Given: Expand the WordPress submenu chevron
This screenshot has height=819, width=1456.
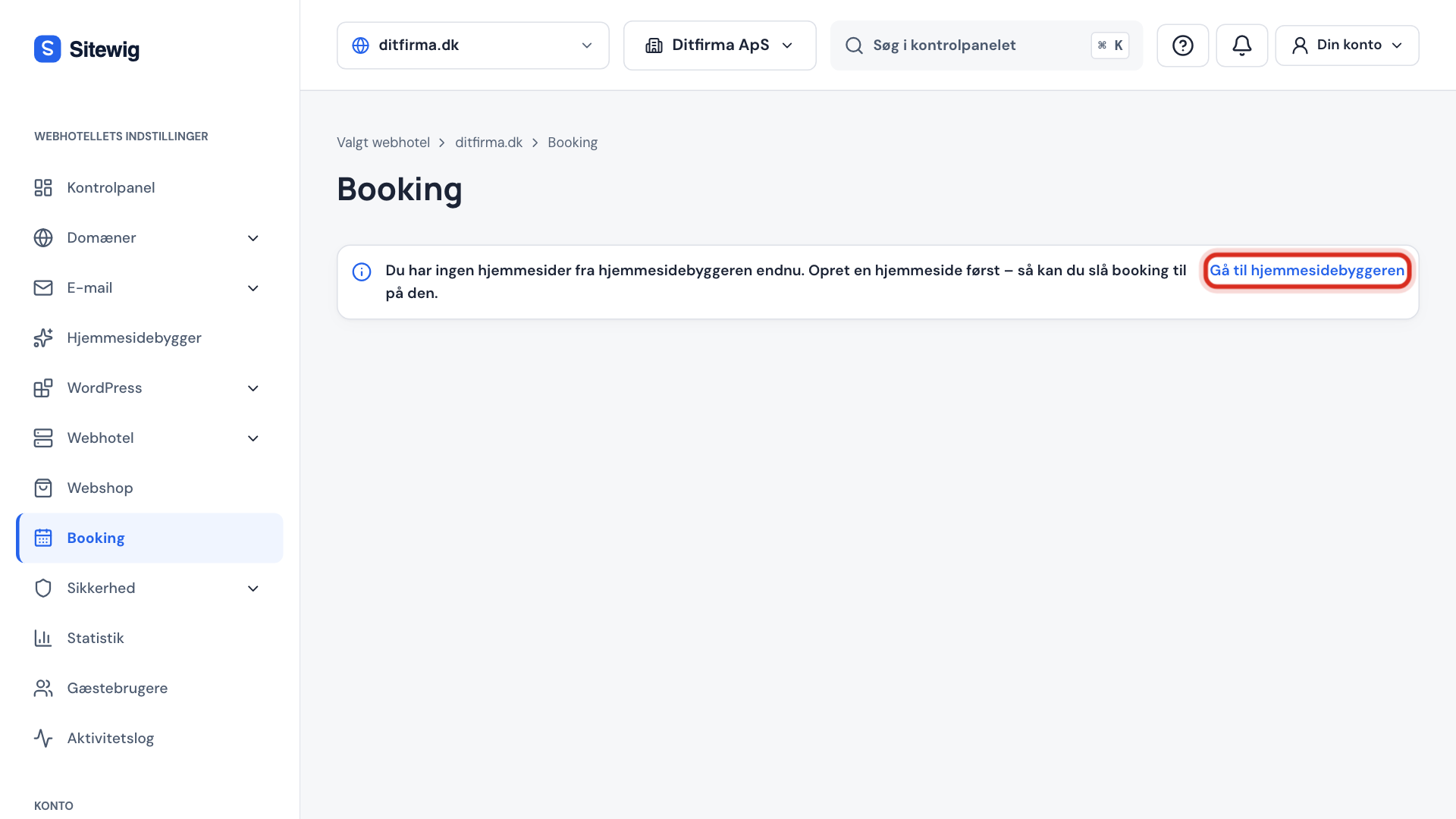Looking at the screenshot, I should 253,388.
